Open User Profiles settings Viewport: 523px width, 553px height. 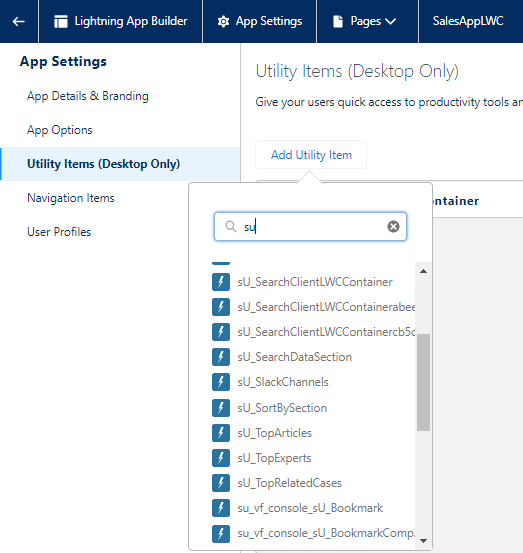click(x=59, y=232)
